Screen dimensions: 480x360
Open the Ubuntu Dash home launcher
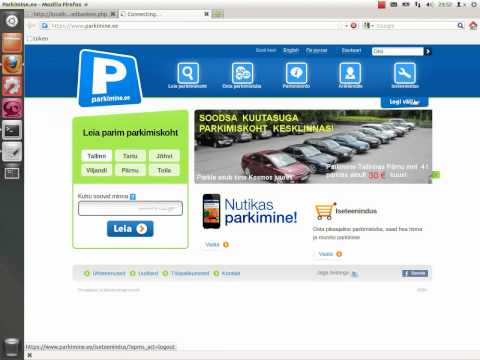click(12, 21)
